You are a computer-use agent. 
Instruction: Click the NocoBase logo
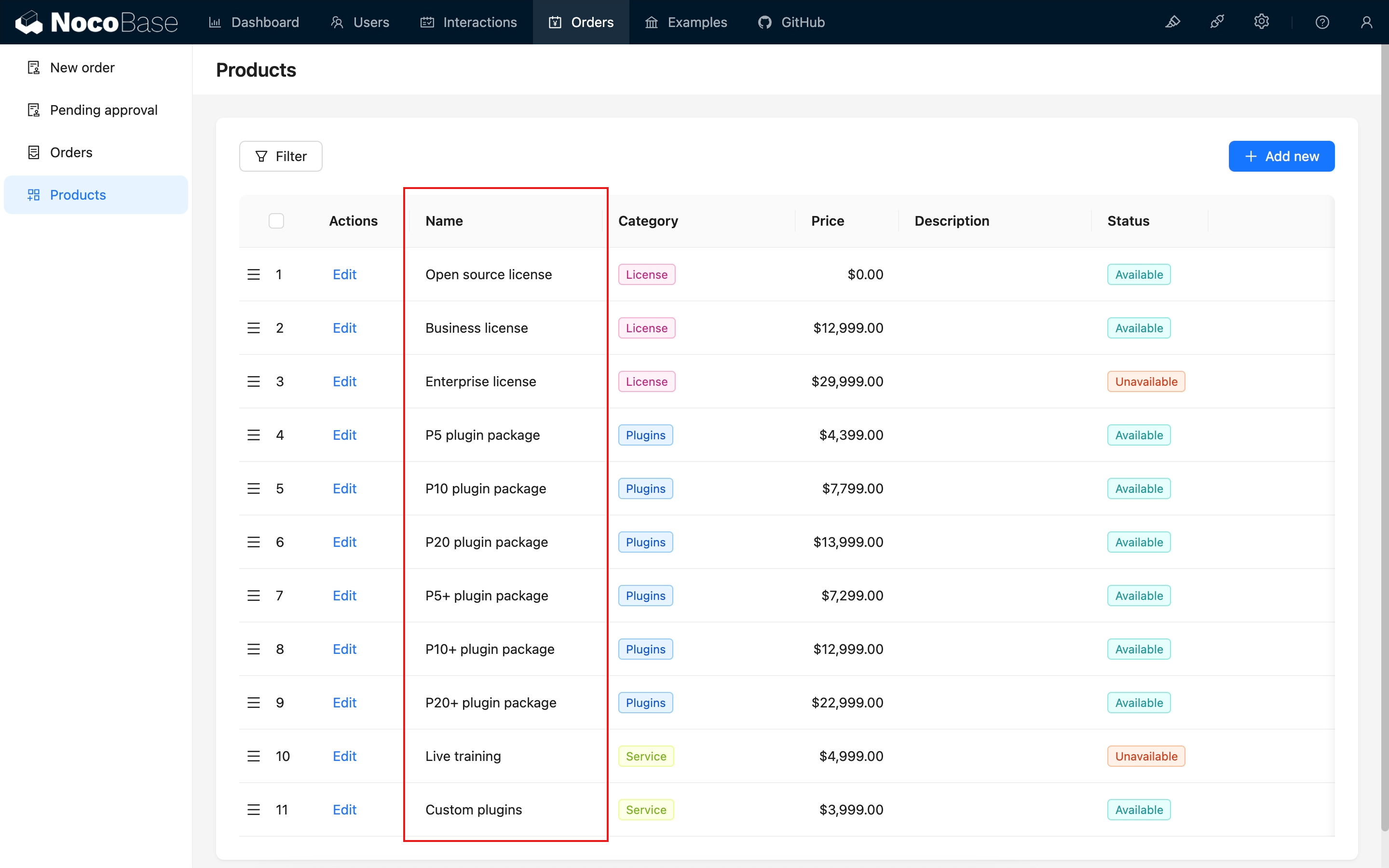96,22
